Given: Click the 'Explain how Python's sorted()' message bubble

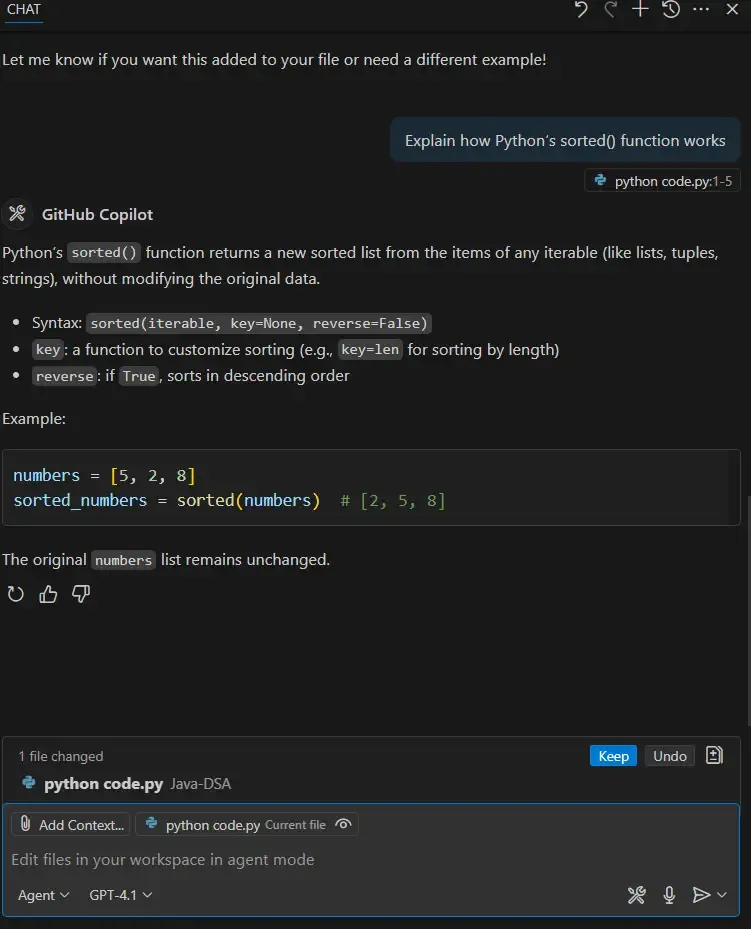Looking at the screenshot, I should click(x=565, y=140).
